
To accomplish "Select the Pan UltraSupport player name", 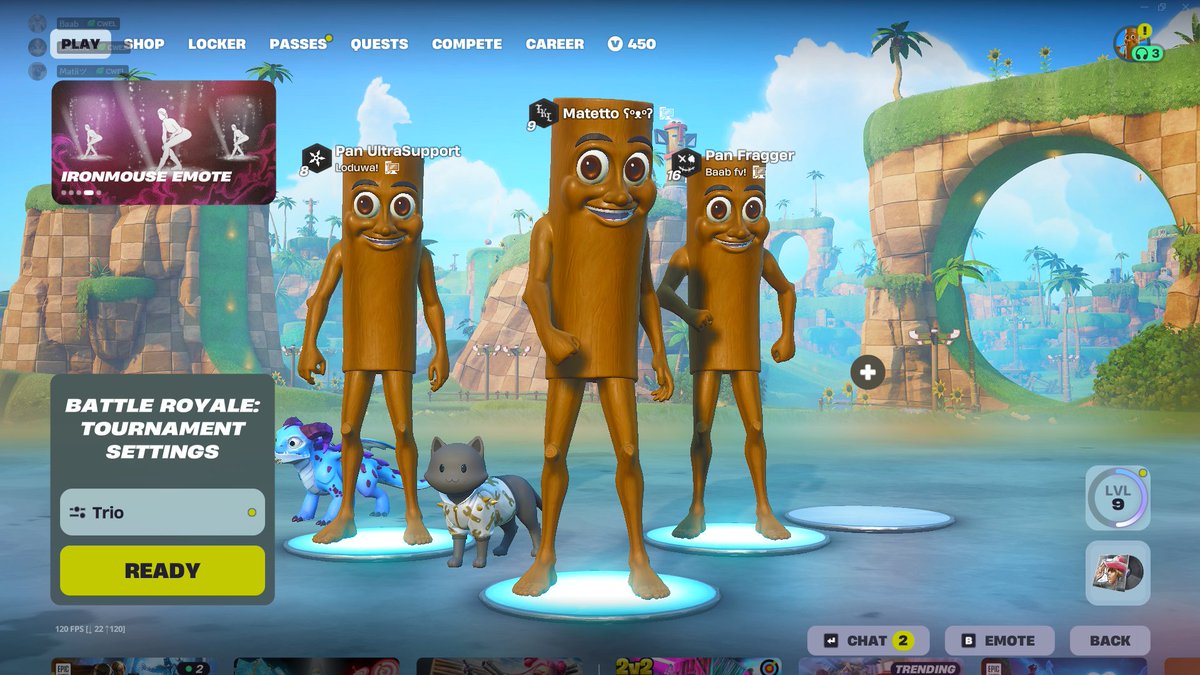I will pos(398,151).
